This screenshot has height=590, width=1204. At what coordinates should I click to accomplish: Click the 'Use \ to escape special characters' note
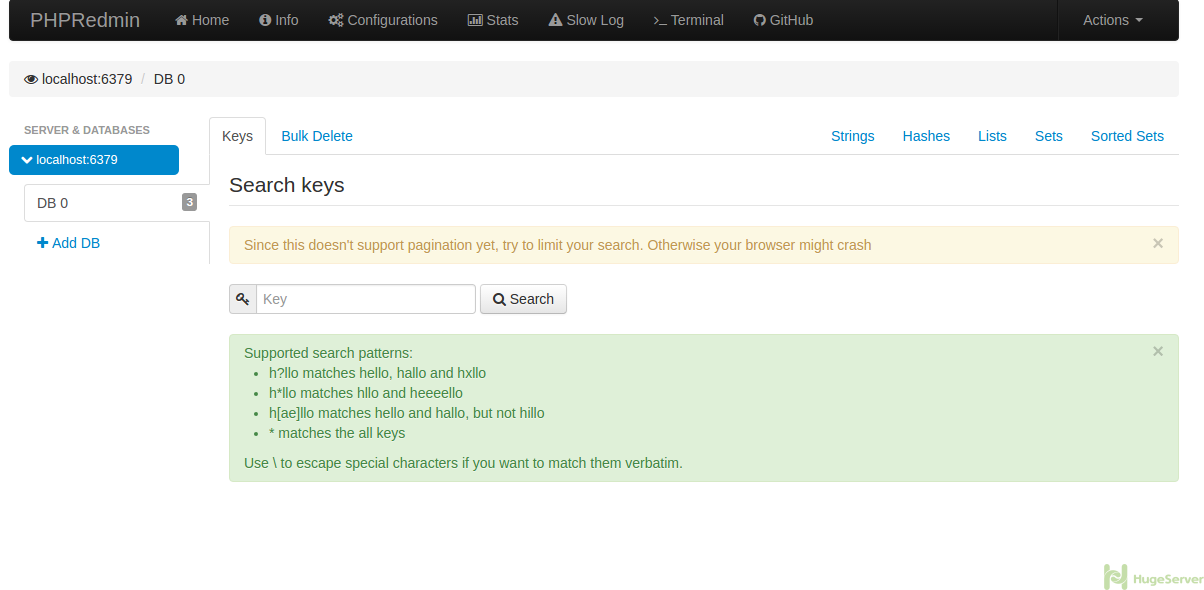(x=464, y=463)
